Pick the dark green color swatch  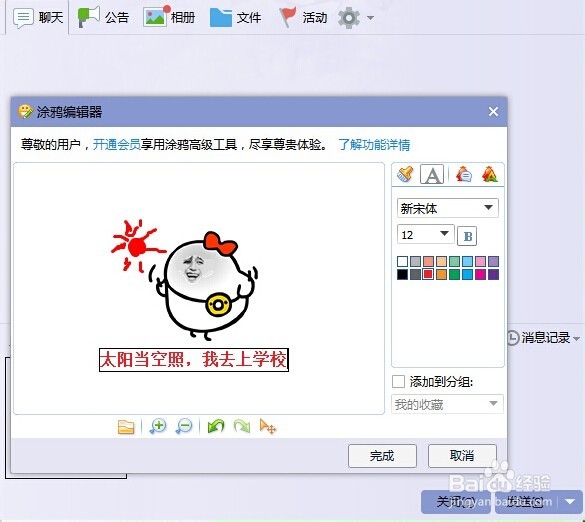coord(454,274)
